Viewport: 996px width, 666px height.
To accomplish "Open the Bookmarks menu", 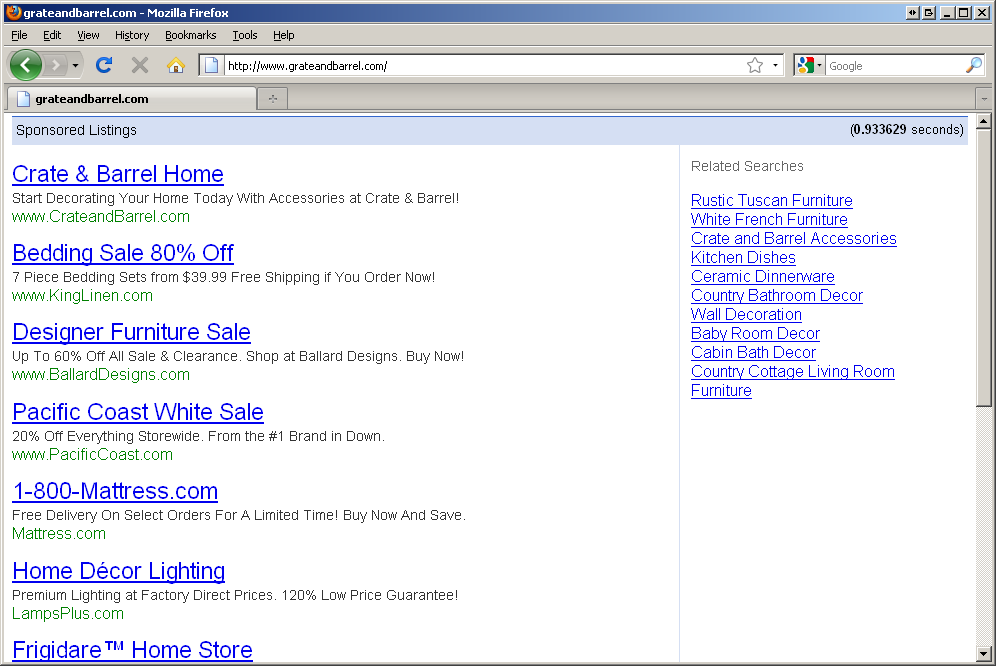I will (191, 35).
